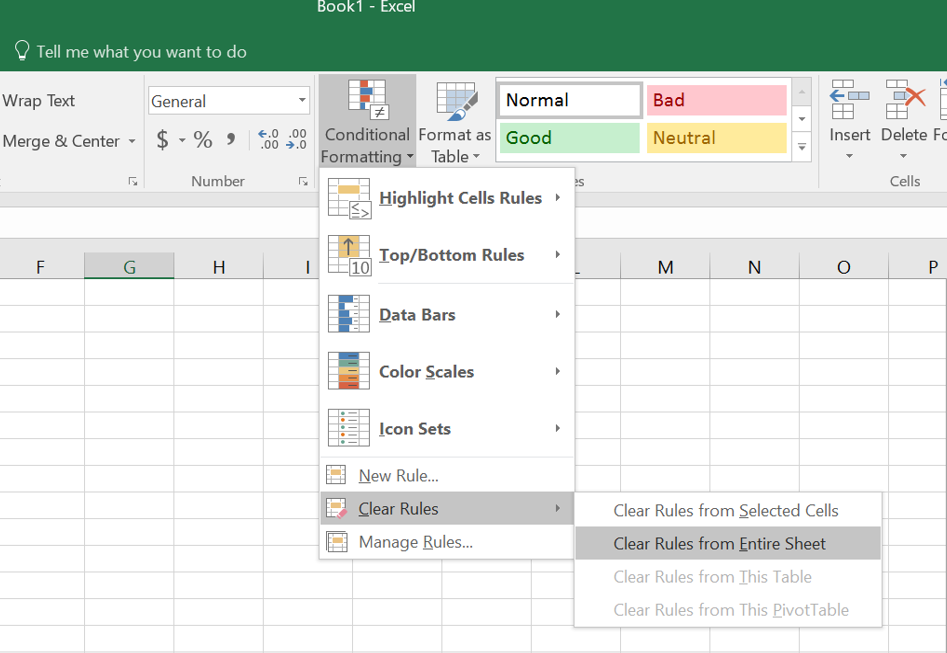
Task: Apply the Good cell style
Action: 570,138
